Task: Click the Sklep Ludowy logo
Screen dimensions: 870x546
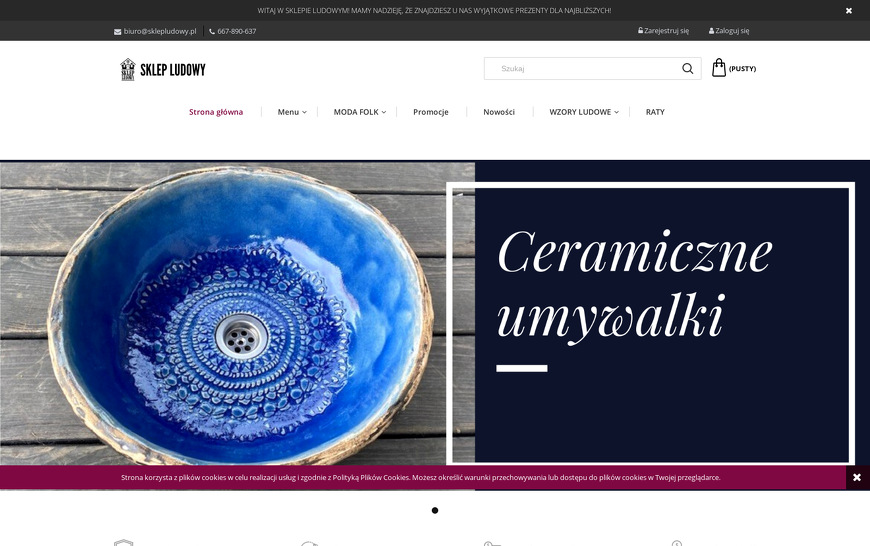Action: (x=163, y=69)
